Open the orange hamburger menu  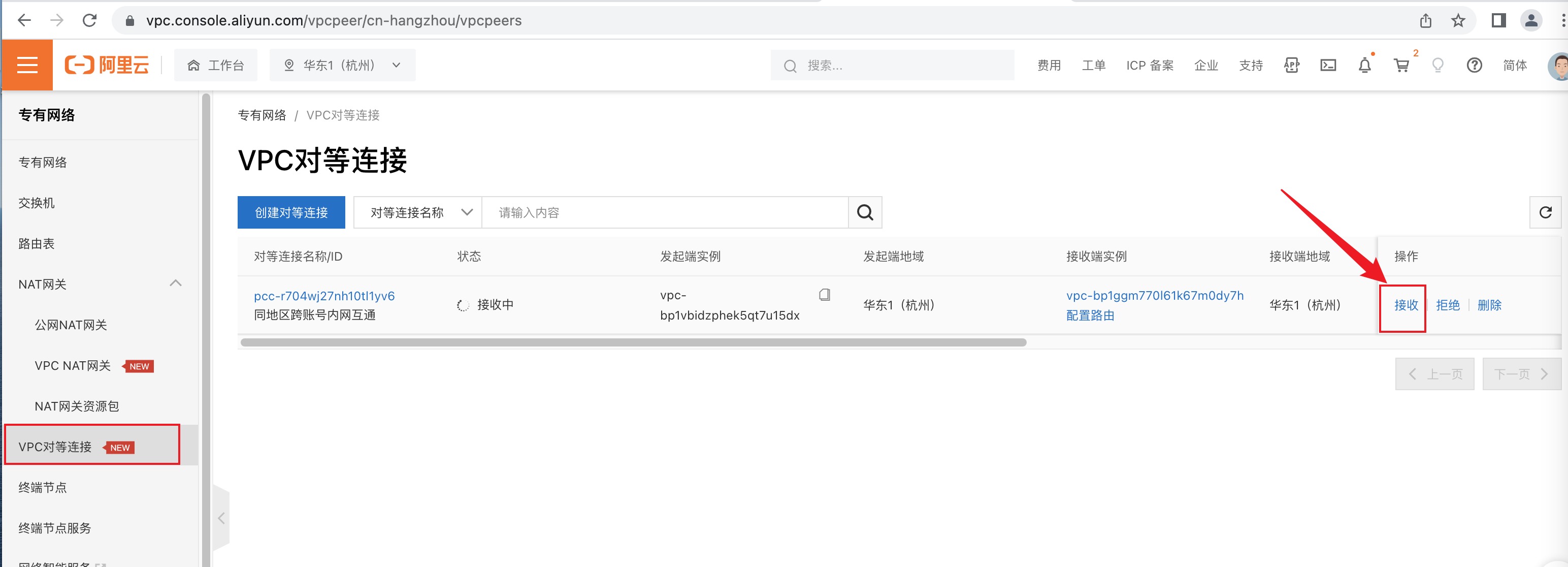(27, 65)
